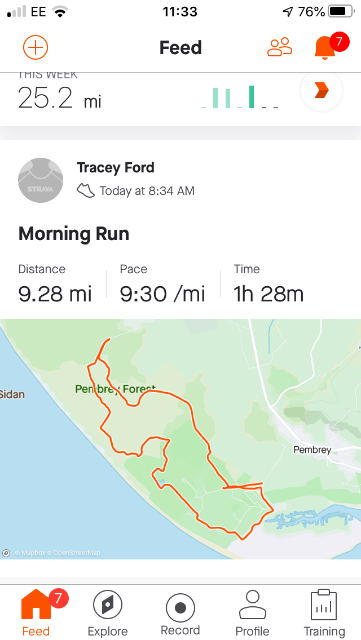Tap the plus icon to add activity
Viewport: 361px width, 640px height.
(x=36, y=47)
